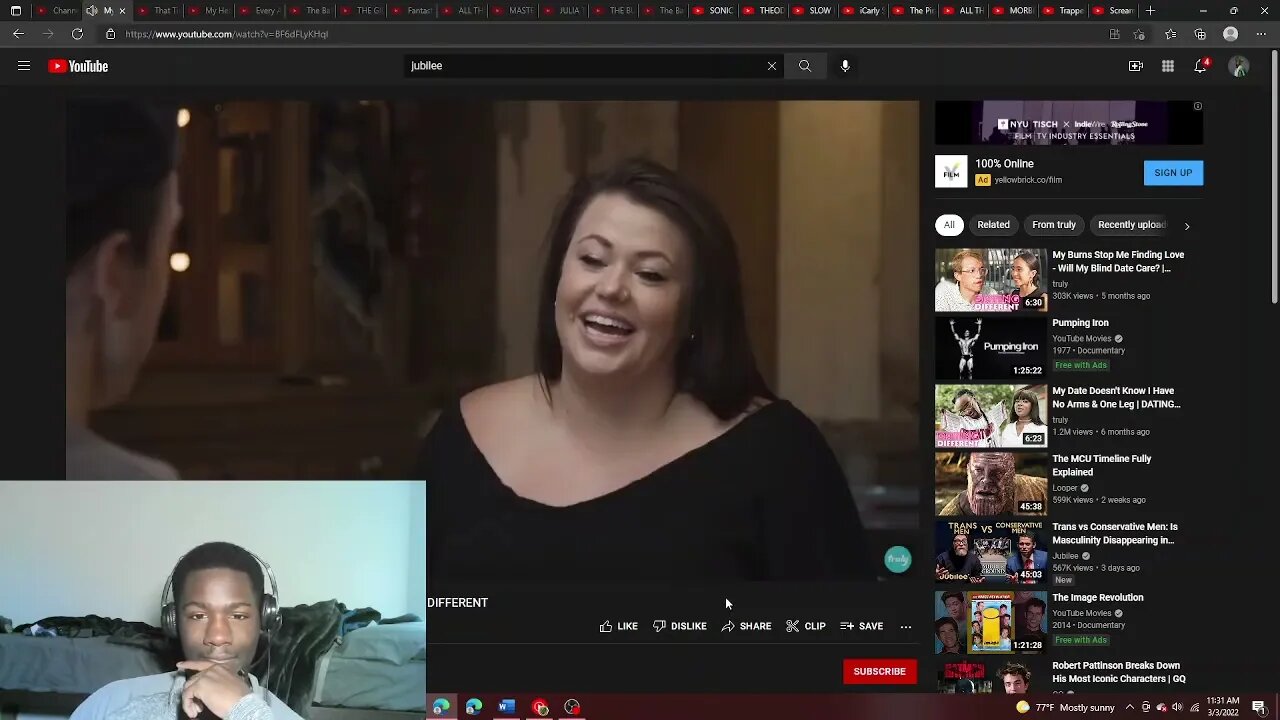Select the All filter chip
The image size is (1280, 720).
click(949, 225)
